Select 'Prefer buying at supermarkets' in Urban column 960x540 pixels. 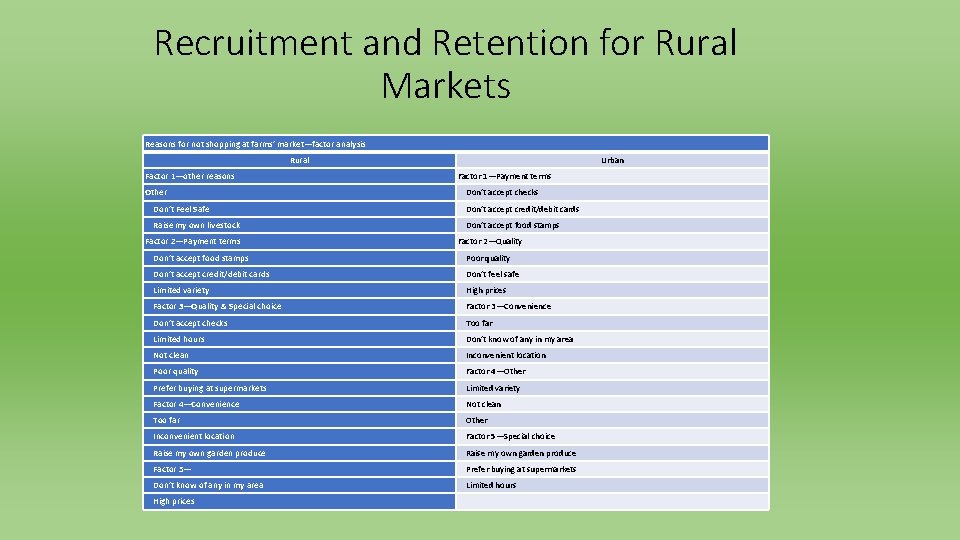click(612, 469)
